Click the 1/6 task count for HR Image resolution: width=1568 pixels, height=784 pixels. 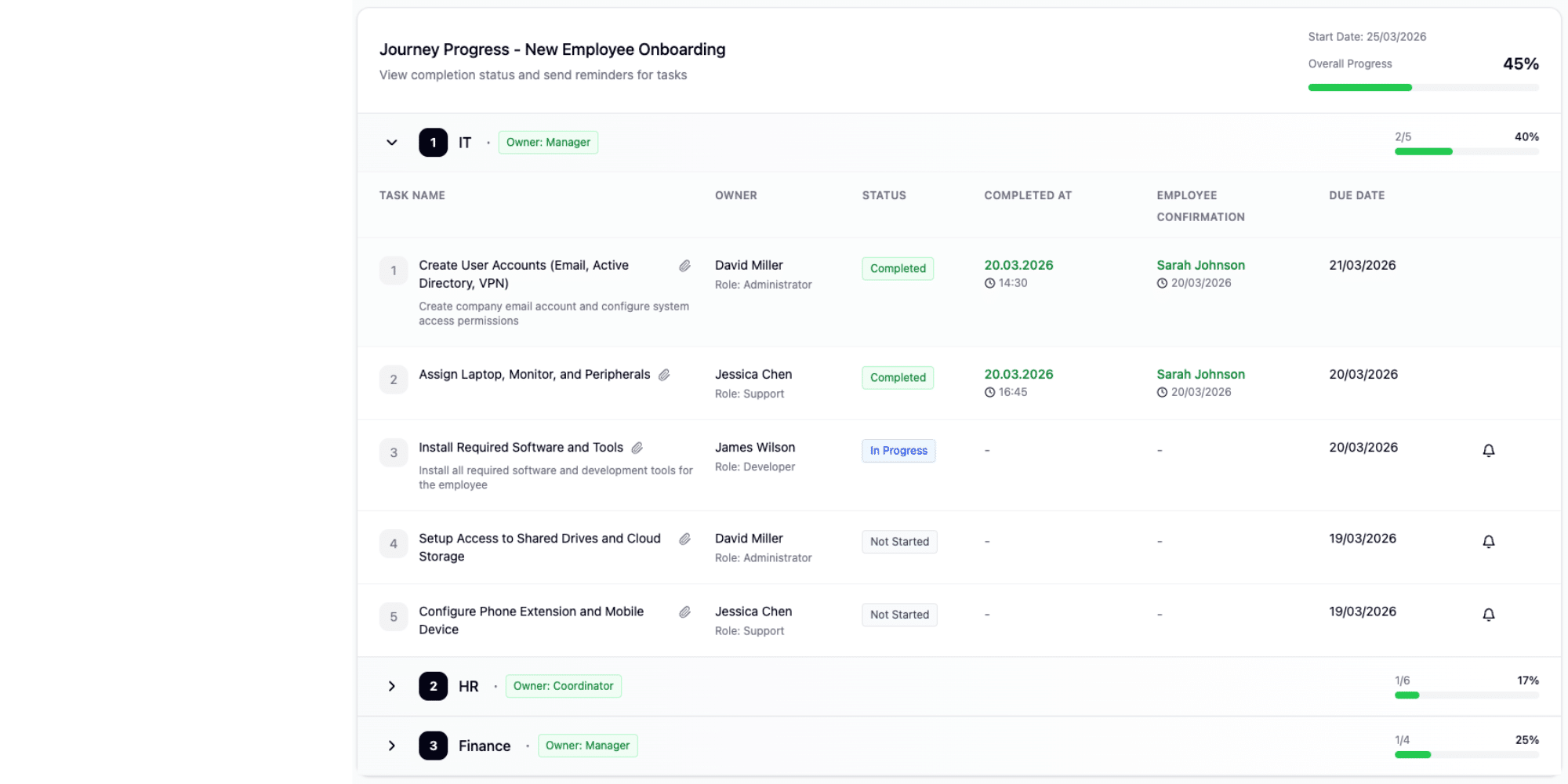pos(1402,681)
